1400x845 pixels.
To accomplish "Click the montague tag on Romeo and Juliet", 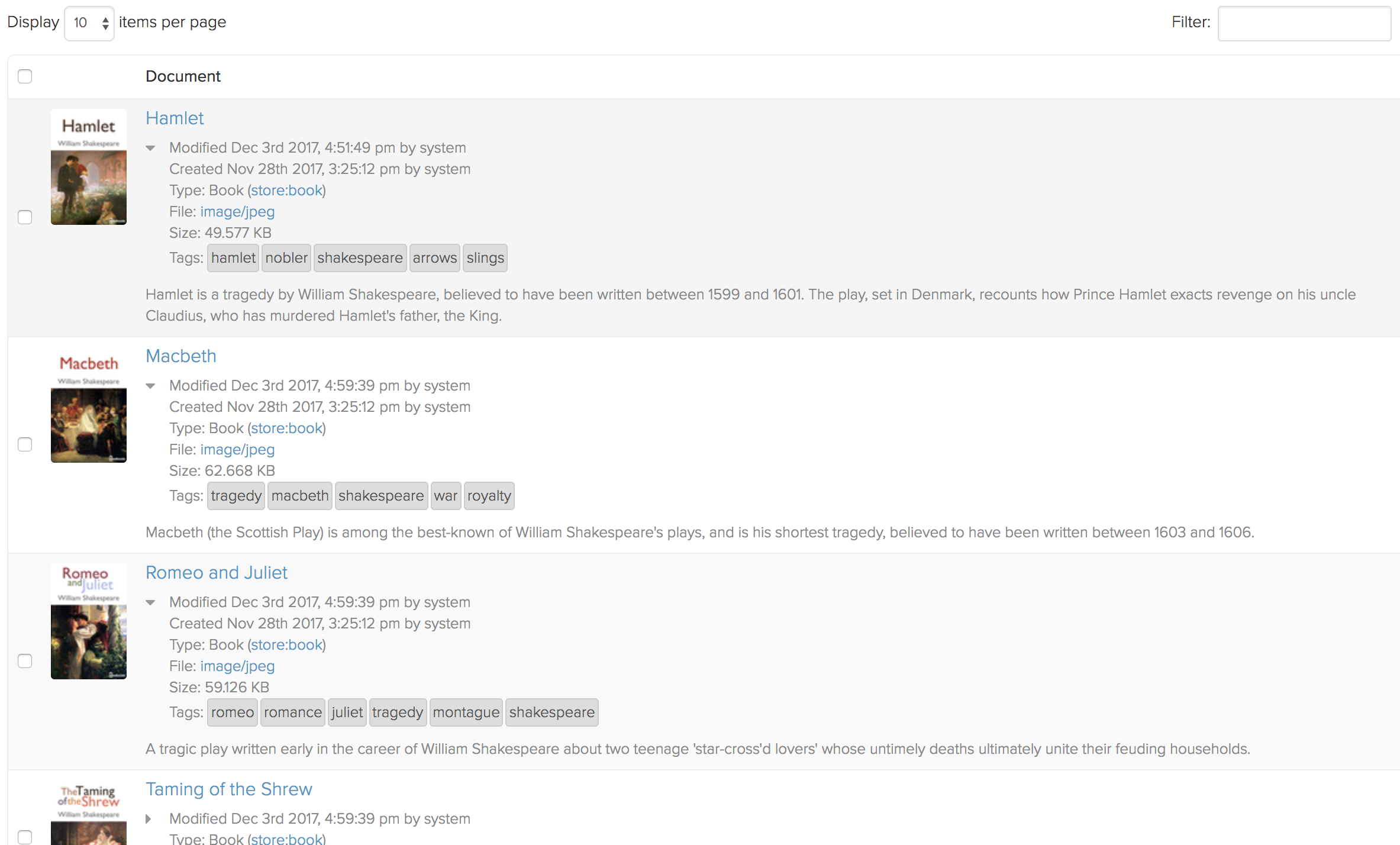I will pyautogui.click(x=466, y=712).
